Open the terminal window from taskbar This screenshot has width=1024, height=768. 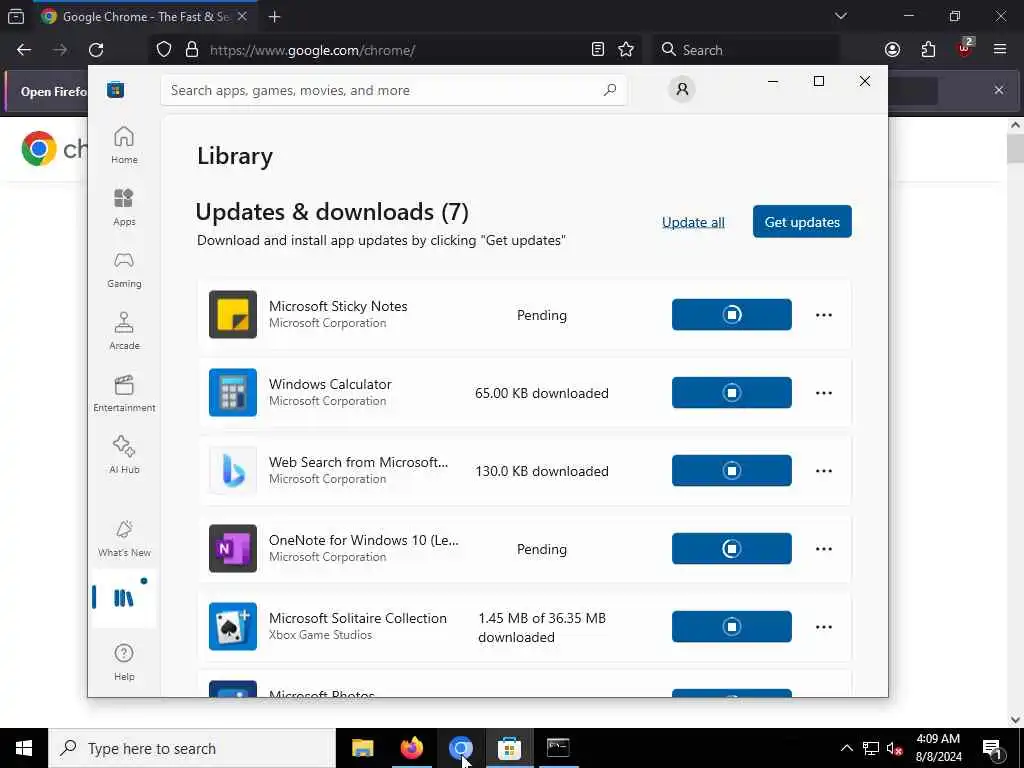pos(558,748)
